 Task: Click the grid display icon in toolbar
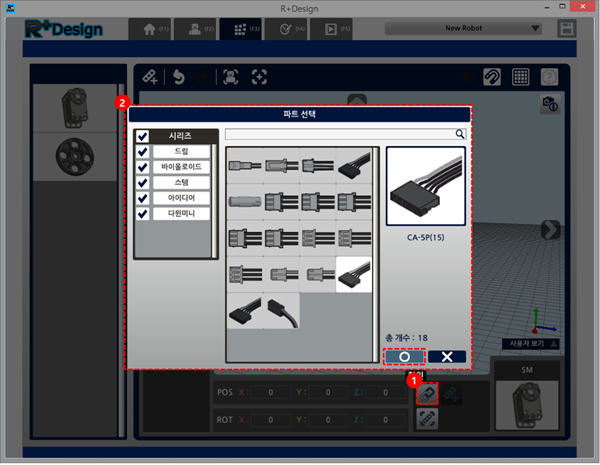(x=521, y=77)
